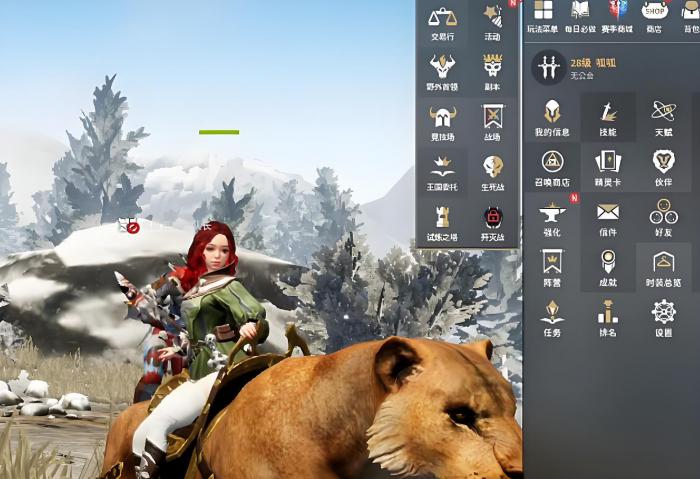Switch to the 玩法菜单 gameplay menu tab
Image resolution: width=700 pixels, height=479 pixels.
point(543,17)
